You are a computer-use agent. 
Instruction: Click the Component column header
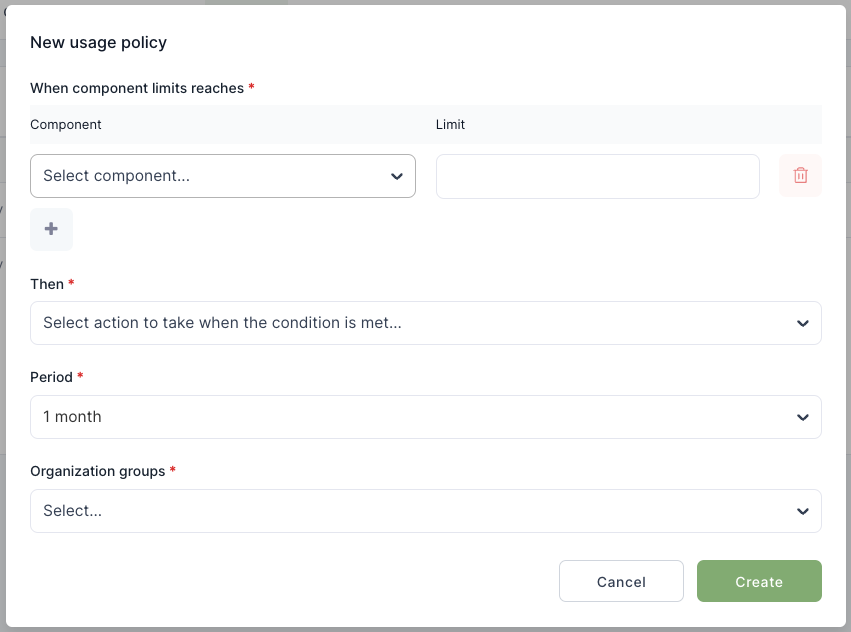[x=66, y=125]
